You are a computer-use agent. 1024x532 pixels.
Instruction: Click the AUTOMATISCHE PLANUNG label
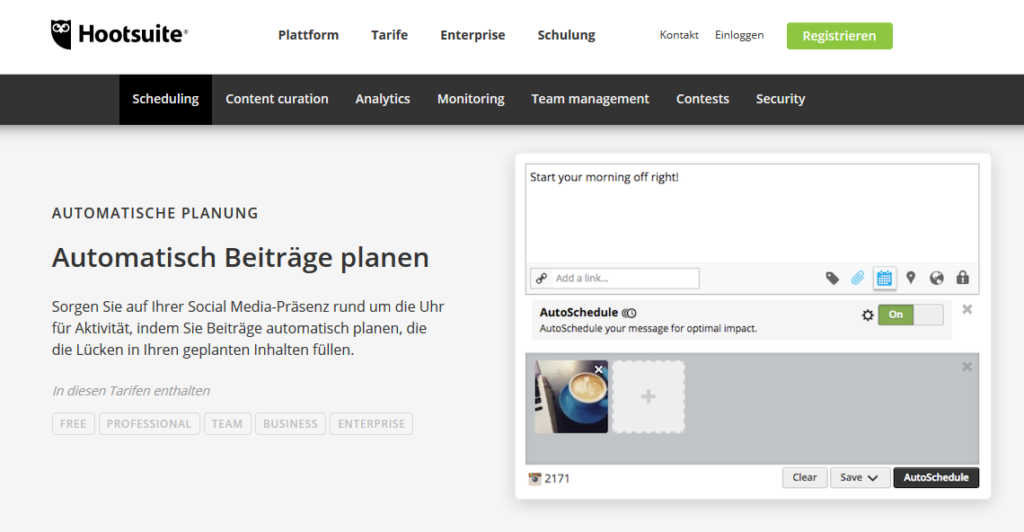[155, 213]
